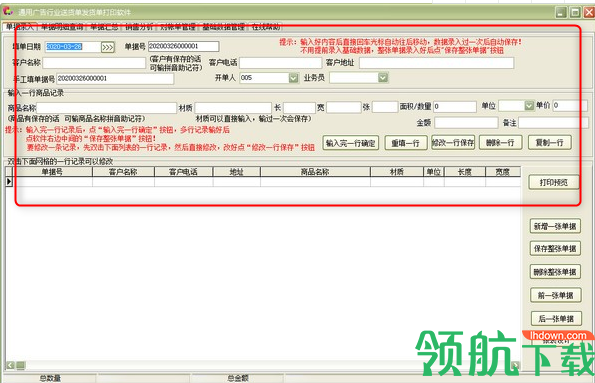Switch to the 基础数据管理 tab
This screenshot has height=383, width=595.
tap(223, 27)
